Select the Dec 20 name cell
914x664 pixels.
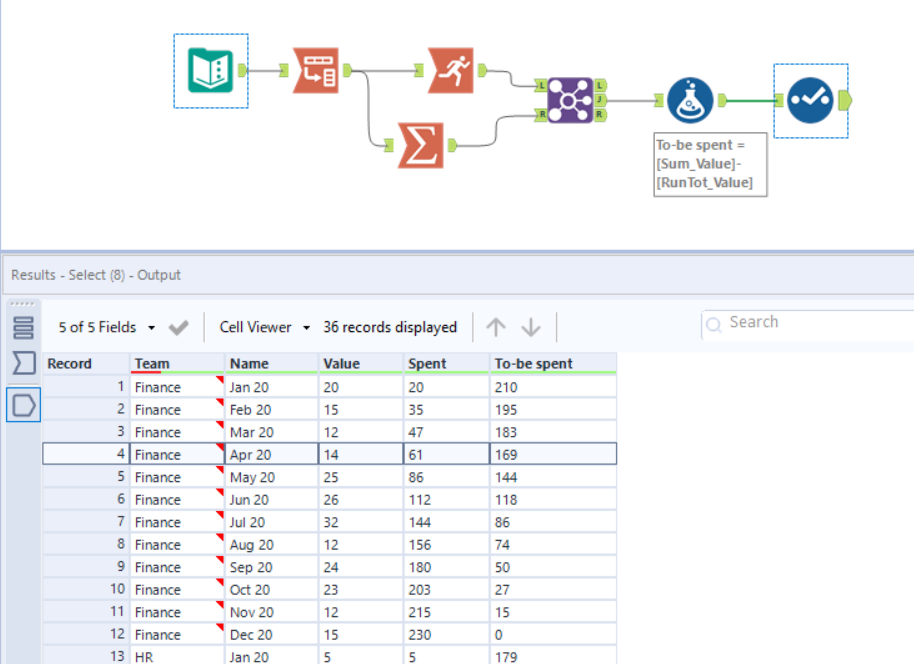(272, 634)
